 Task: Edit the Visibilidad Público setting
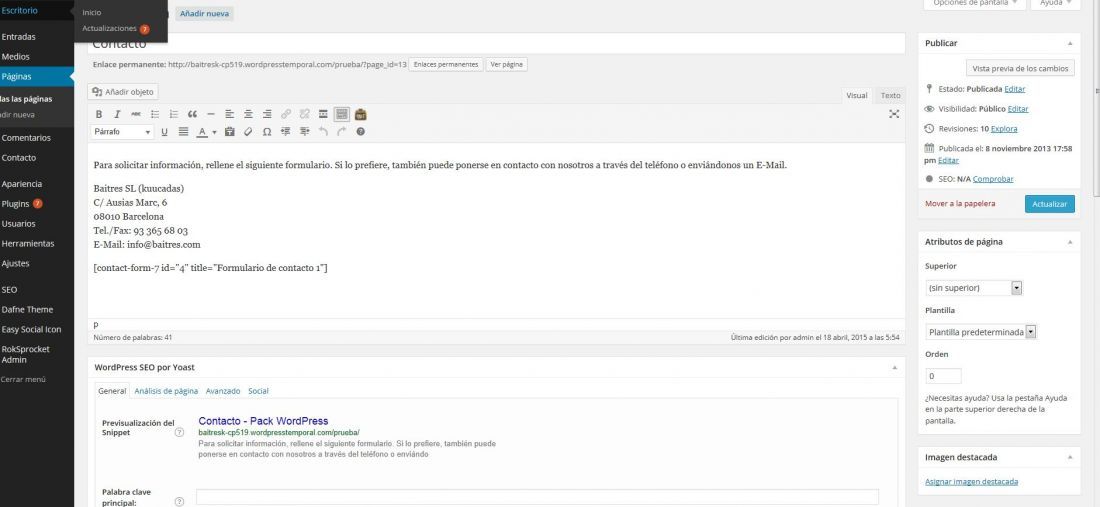tap(1018, 109)
